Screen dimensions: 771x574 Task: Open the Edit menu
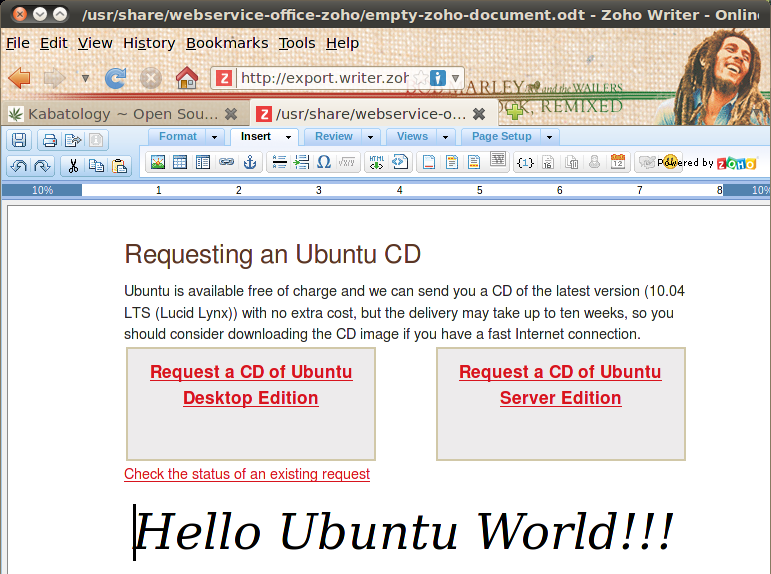point(54,43)
